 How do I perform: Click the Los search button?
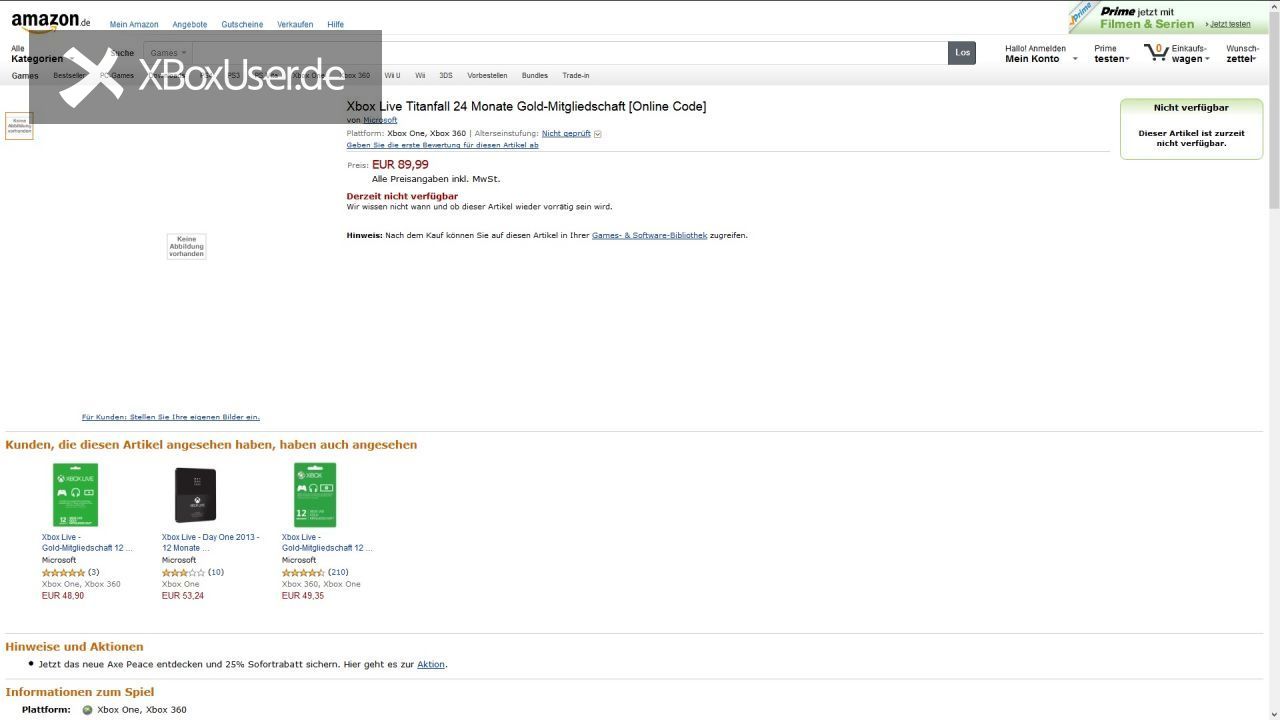click(x=962, y=53)
